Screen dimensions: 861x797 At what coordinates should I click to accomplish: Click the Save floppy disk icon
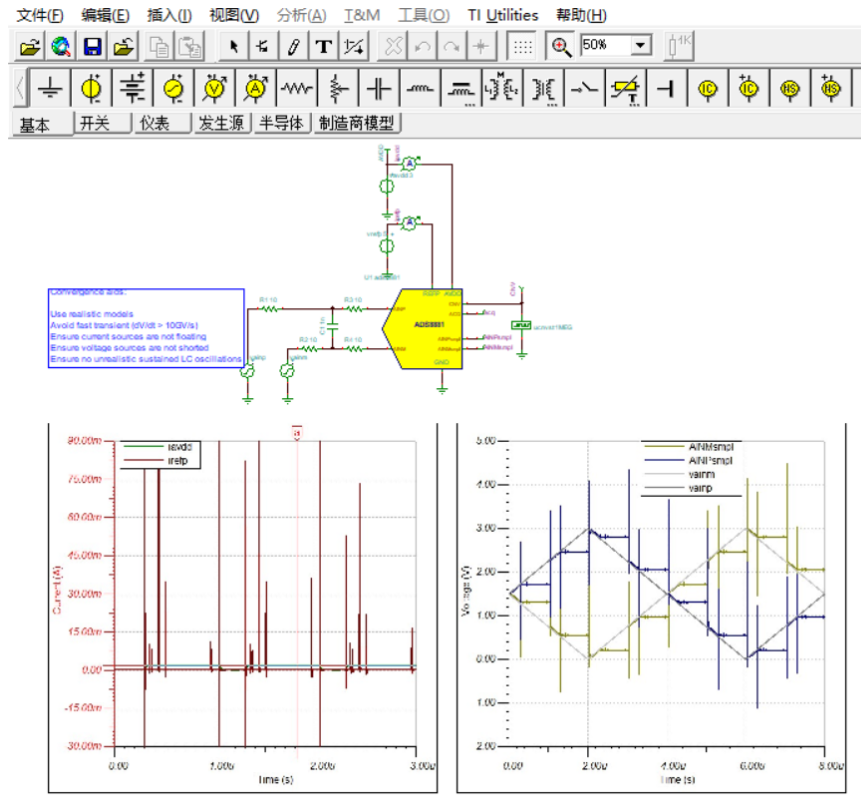point(92,46)
